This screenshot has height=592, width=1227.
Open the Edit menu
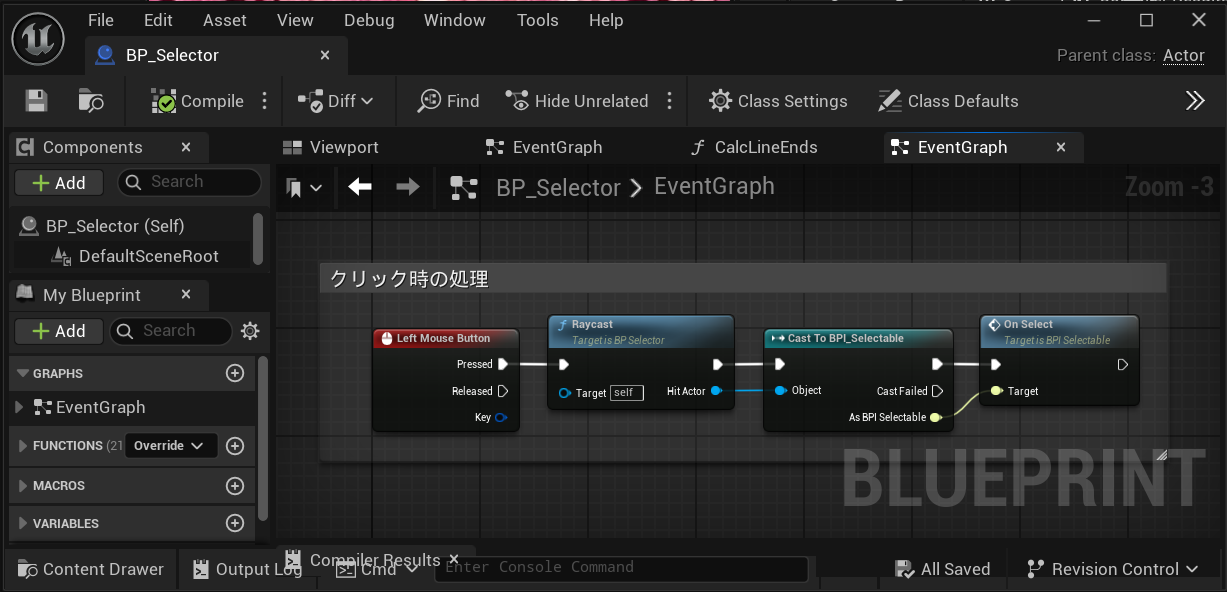pos(158,20)
